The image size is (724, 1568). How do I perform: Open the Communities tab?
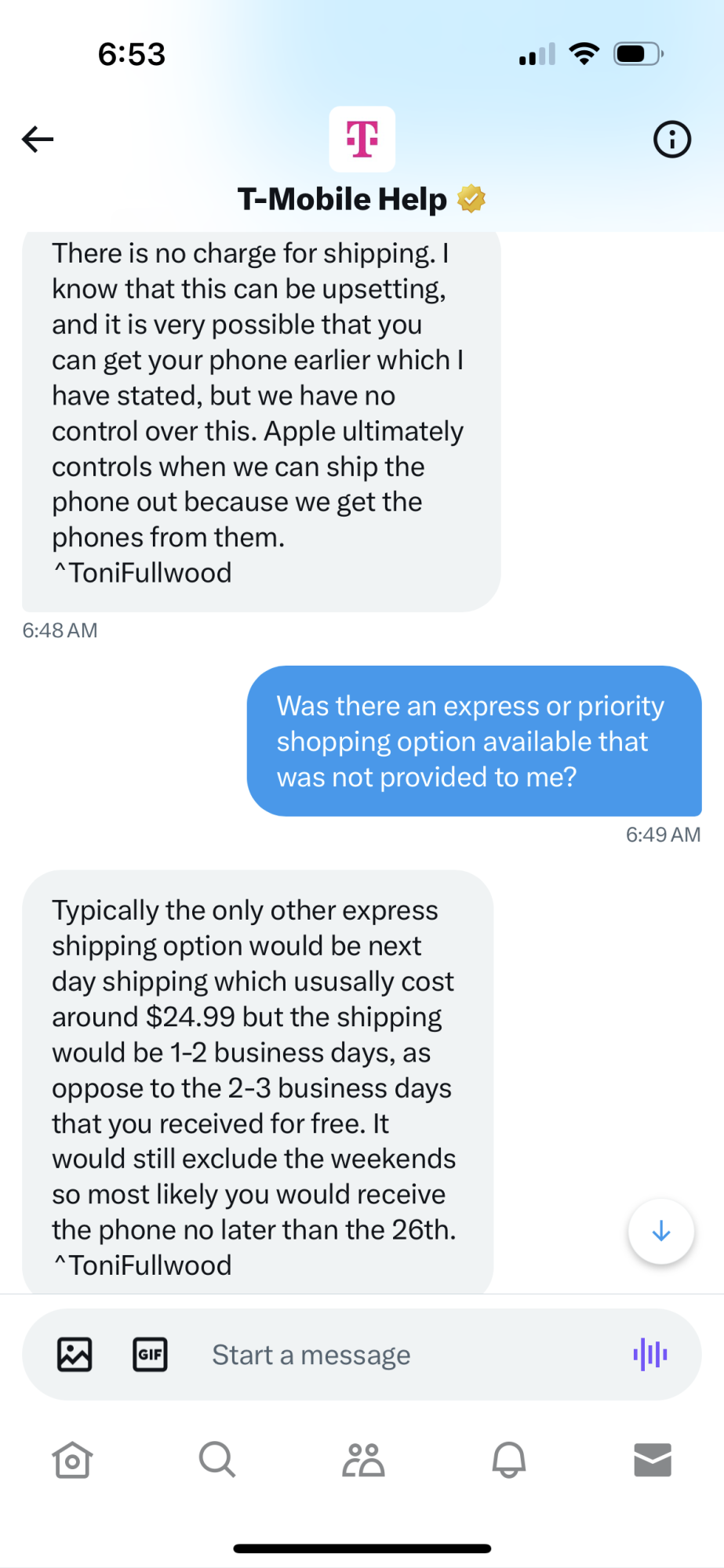click(x=363, y=1460)
